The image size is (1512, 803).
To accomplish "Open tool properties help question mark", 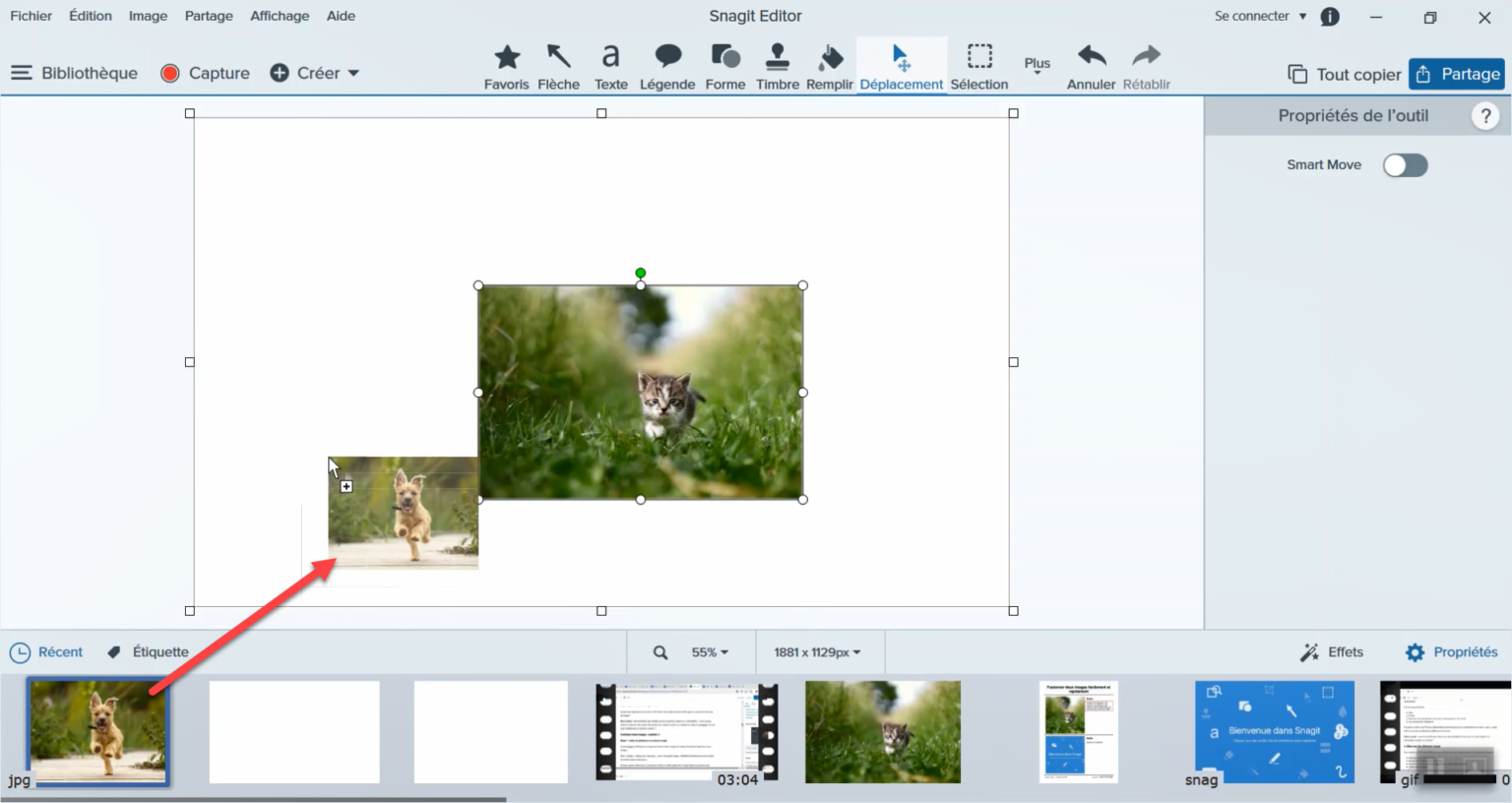I will [x=1485, y=116].
